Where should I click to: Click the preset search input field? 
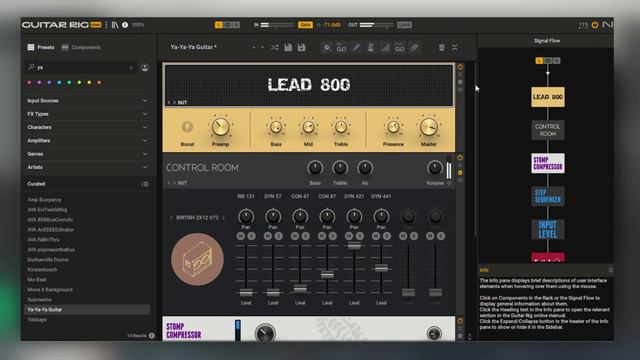(82, 68)
